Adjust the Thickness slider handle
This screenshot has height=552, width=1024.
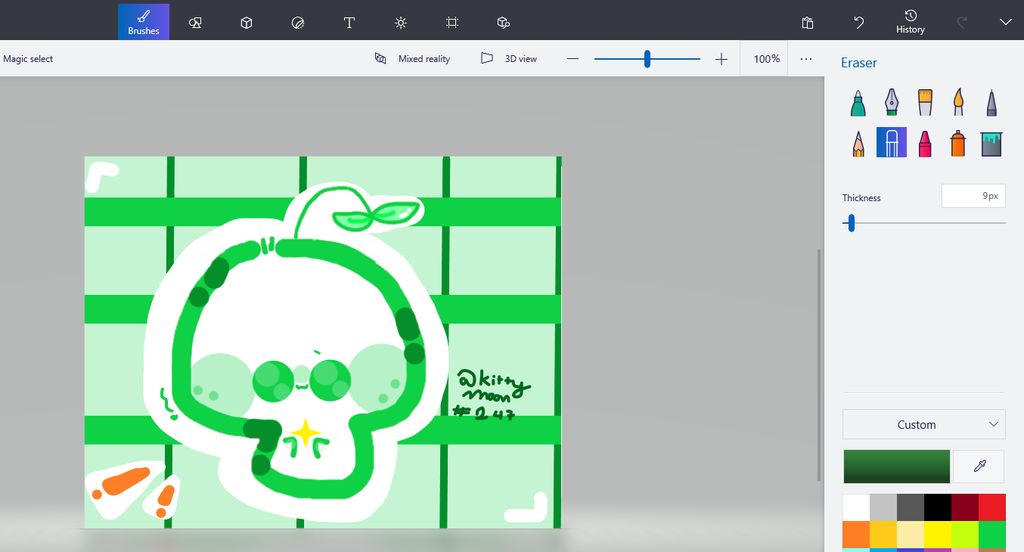(851, 223)
